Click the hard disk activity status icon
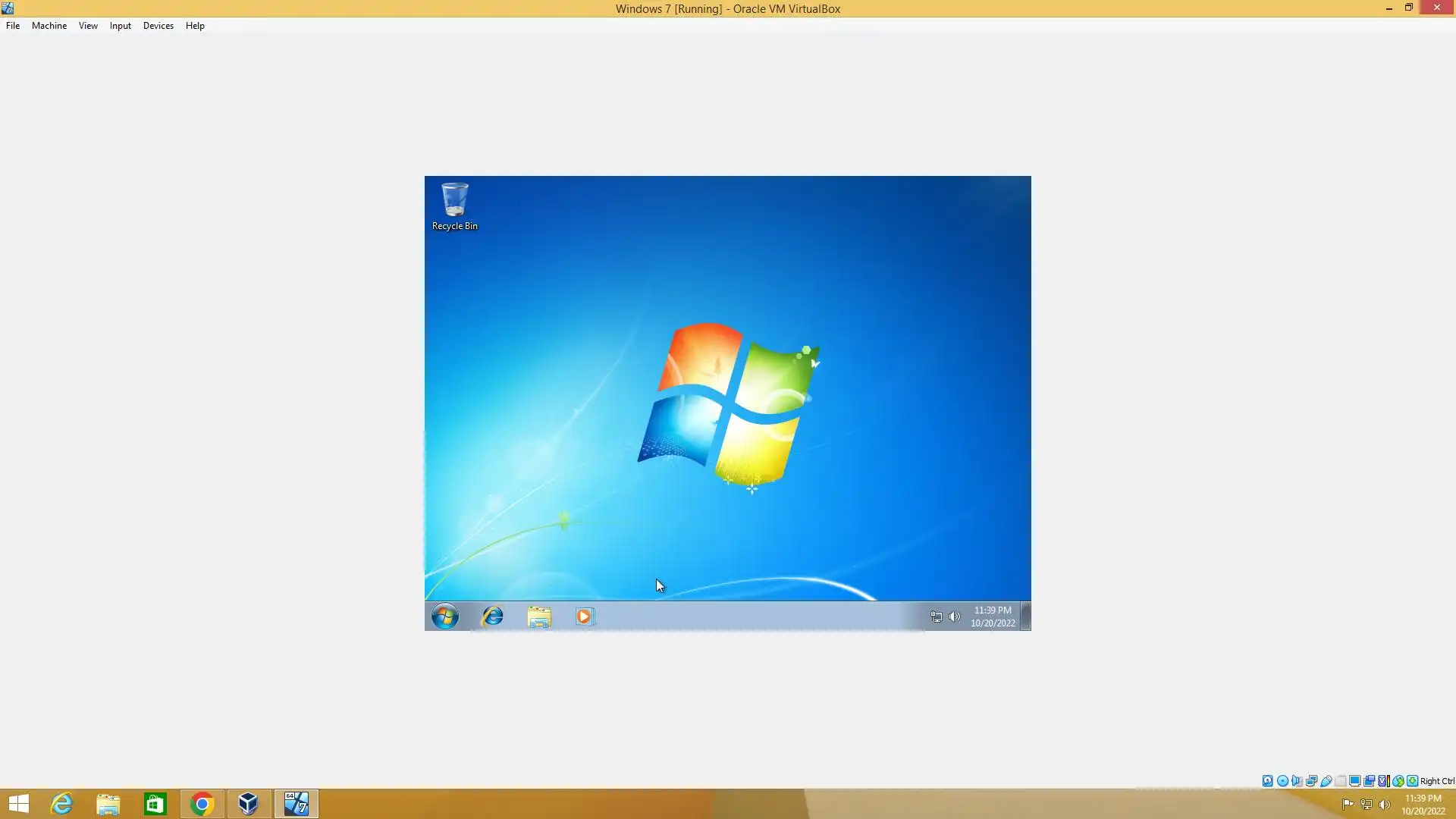This screenshot has height=819, width=1456. [x=1267, y=781]
